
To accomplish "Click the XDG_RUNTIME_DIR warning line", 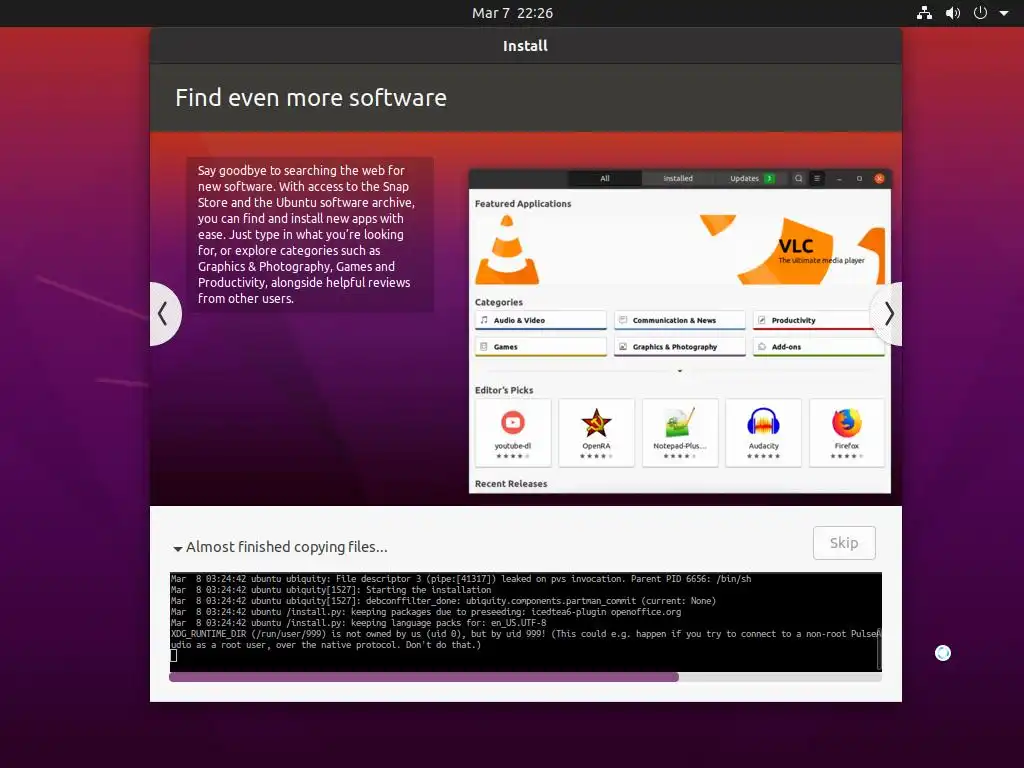I will coord(526,639).
